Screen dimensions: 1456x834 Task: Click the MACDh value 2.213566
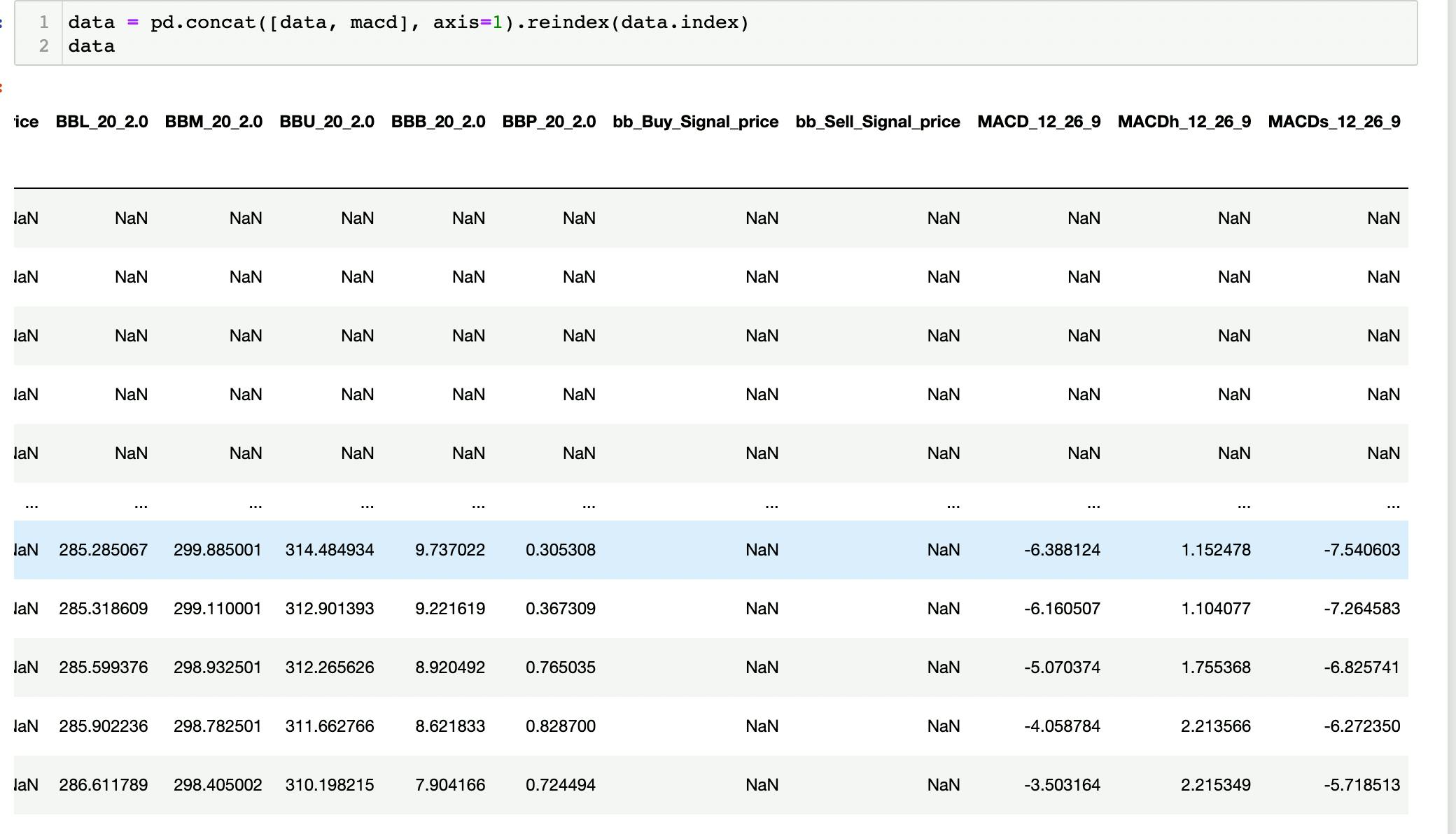(1216, 726)
